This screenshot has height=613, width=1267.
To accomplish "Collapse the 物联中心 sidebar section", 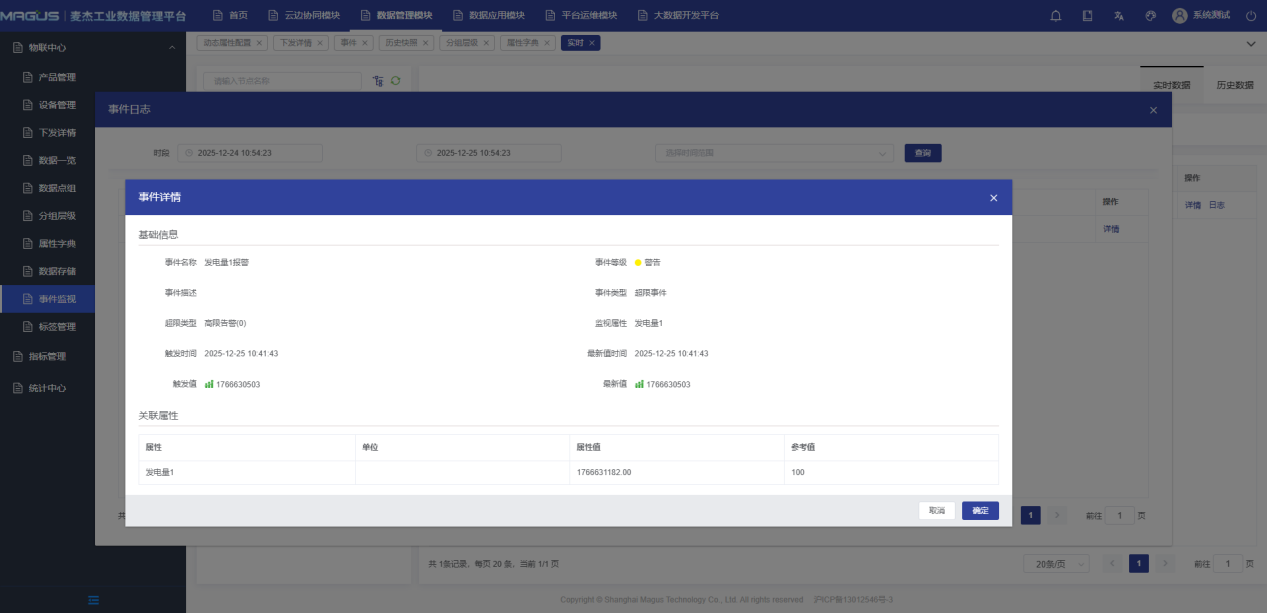I will click(171, 47).
